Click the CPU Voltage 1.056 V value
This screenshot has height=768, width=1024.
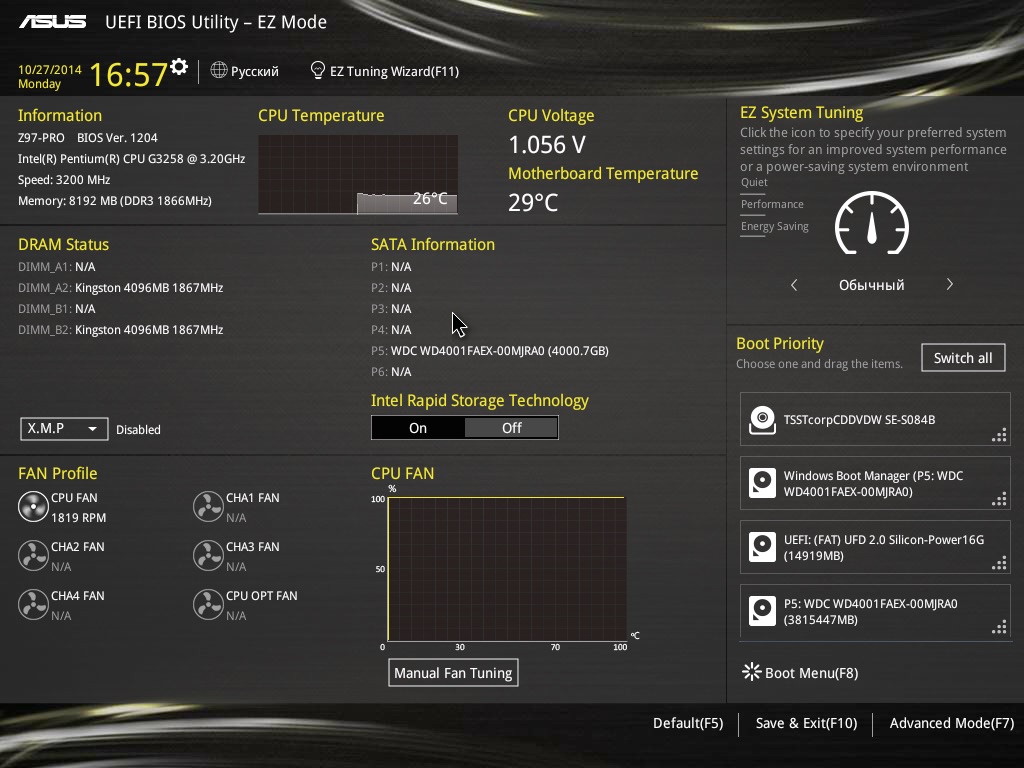tap(547, 144)
